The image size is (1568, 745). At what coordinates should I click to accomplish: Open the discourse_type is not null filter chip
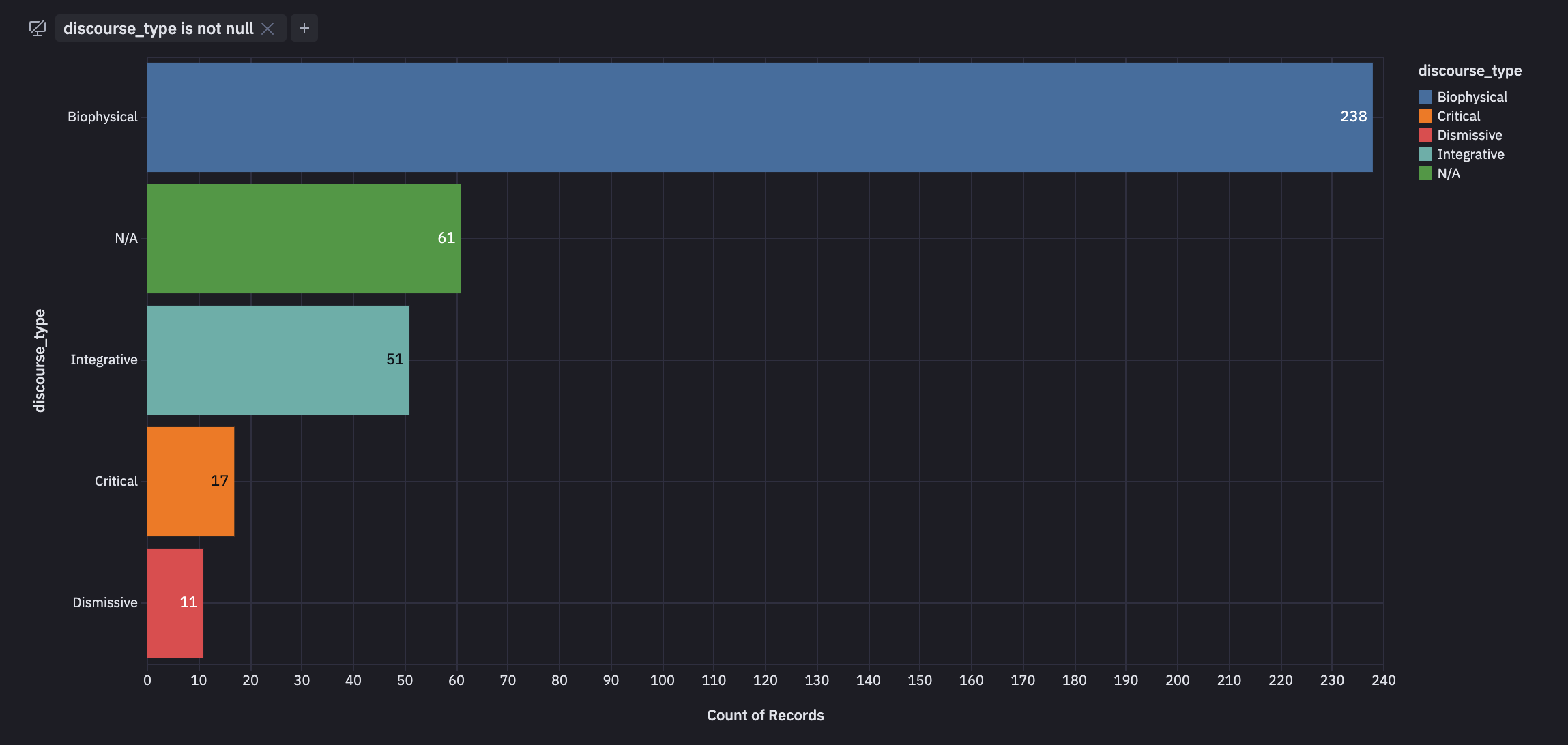point(158,29)
